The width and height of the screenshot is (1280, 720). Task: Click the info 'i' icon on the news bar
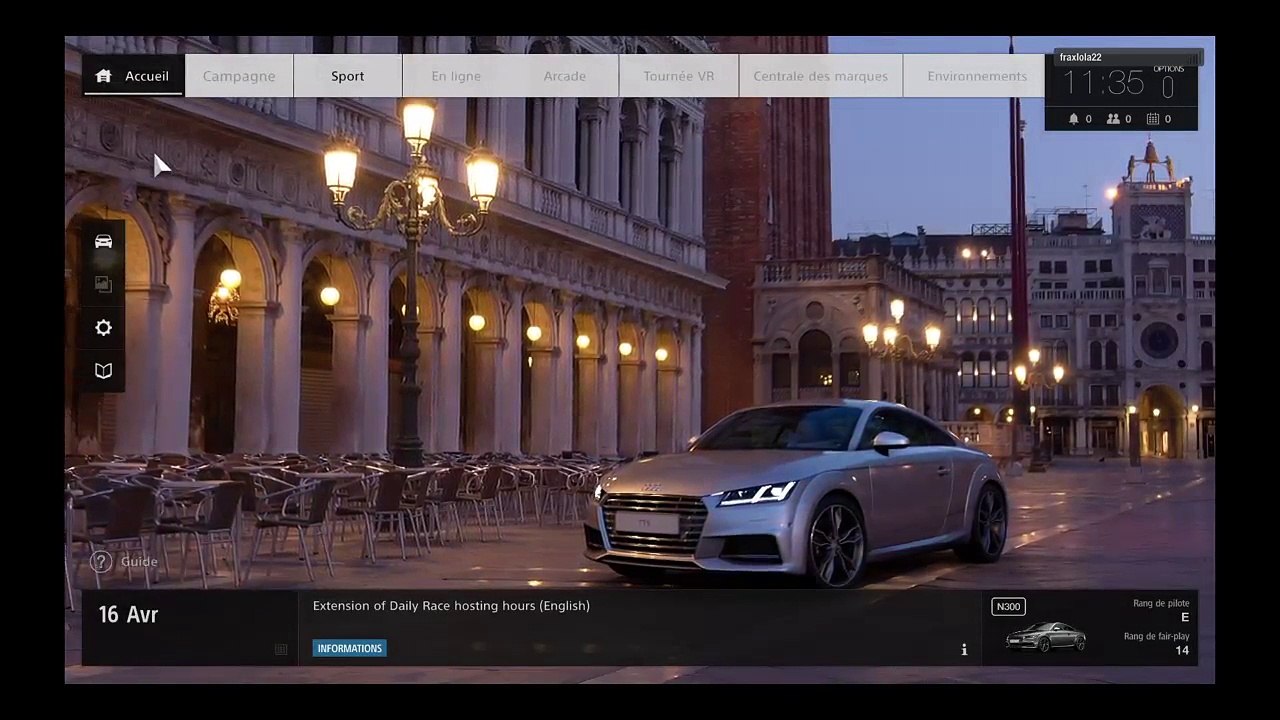964,650
